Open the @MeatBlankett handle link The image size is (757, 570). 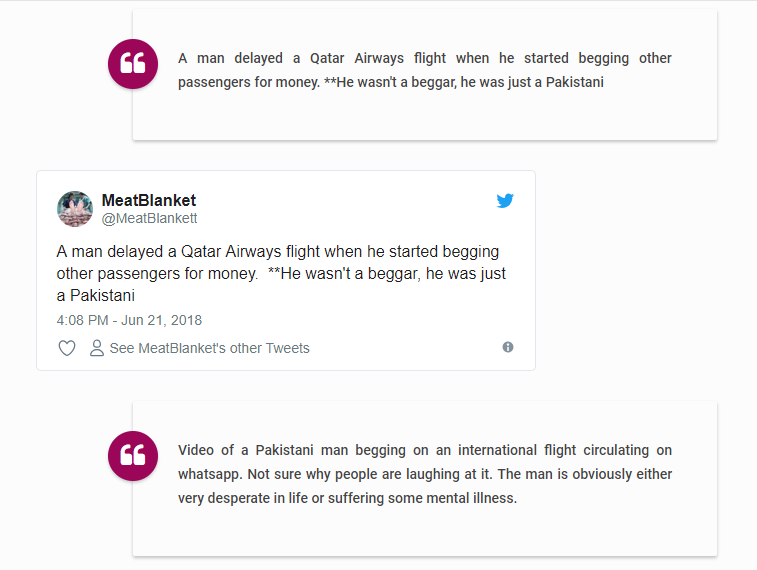coord(149,218)
